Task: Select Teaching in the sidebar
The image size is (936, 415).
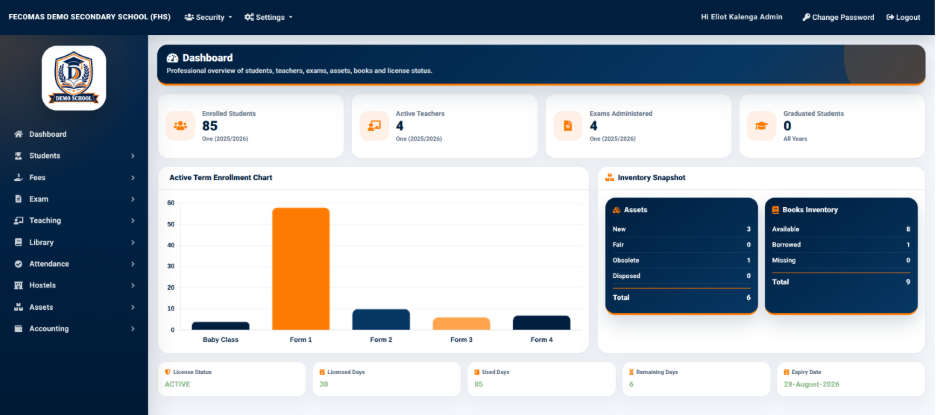Action: point(74,220)
